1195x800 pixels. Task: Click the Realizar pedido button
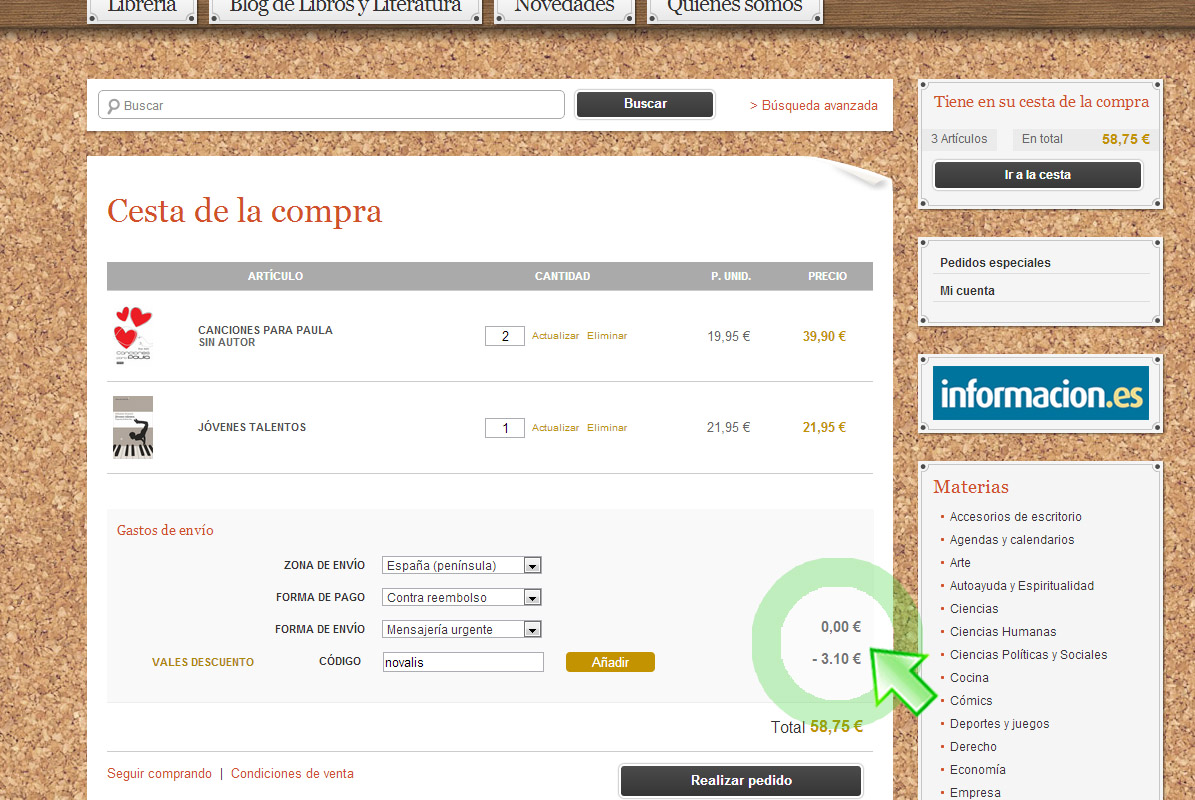tap(740, 781)
